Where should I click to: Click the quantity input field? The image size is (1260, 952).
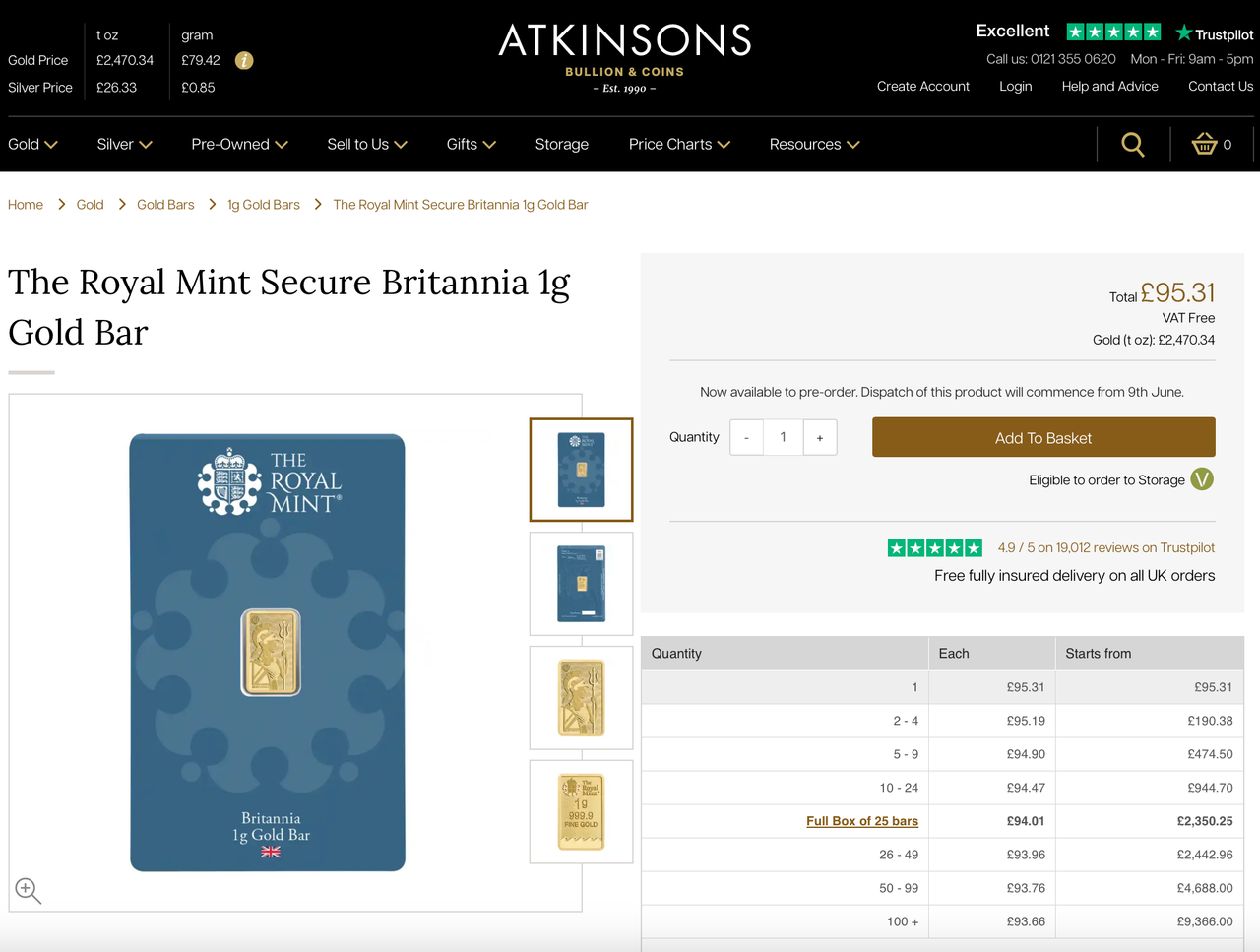point(784,437)
